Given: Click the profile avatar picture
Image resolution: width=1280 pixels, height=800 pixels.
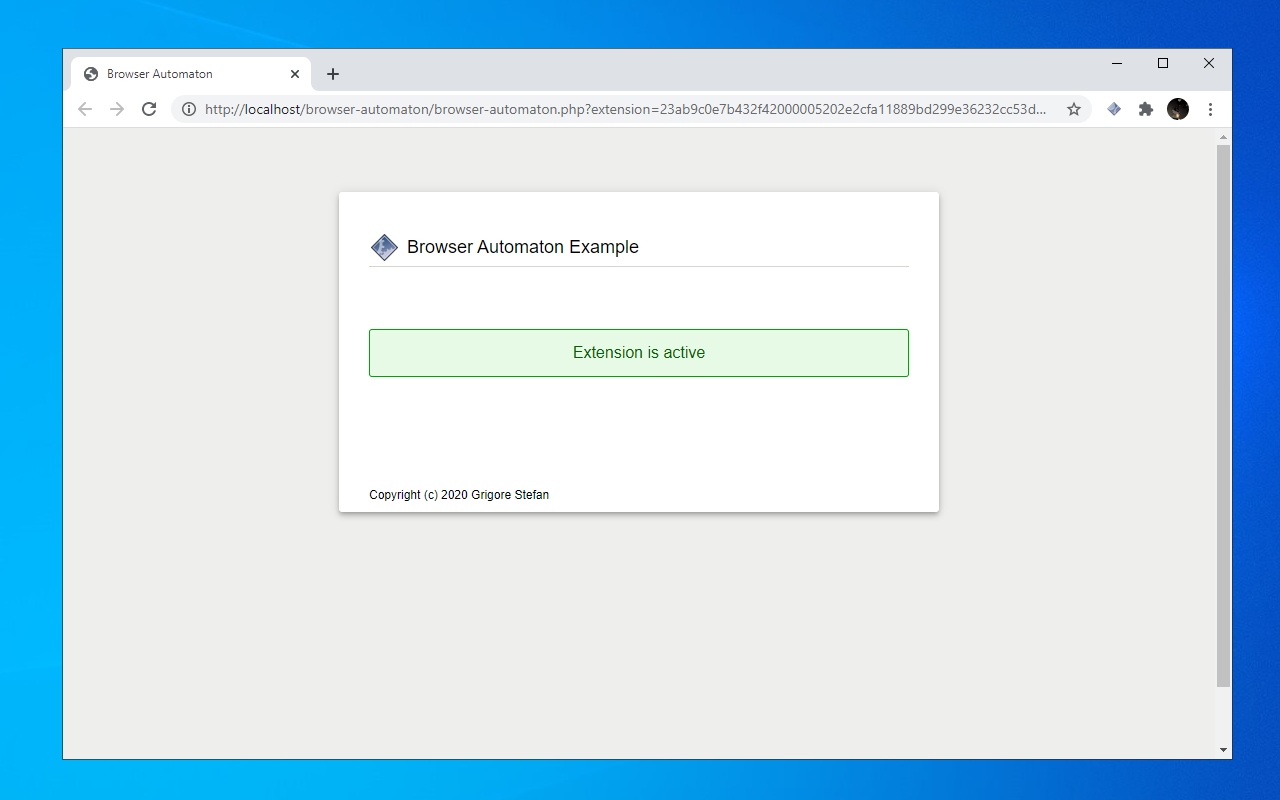Looking at the screenshot, I should [x=1178, y=109].
